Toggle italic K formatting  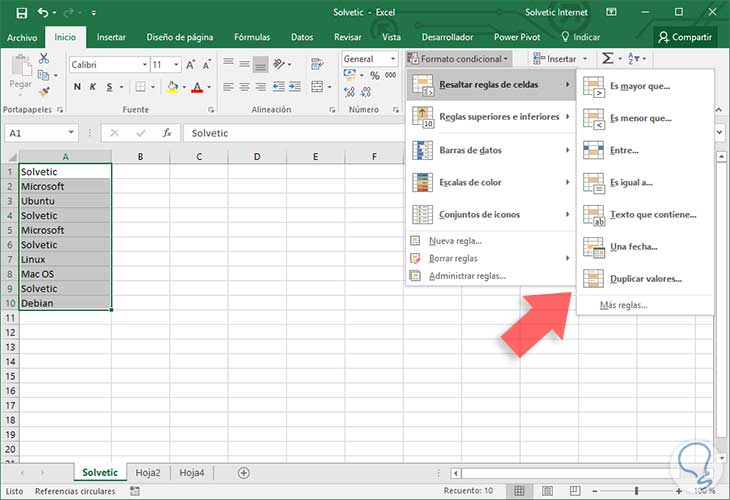coord(93,87)
